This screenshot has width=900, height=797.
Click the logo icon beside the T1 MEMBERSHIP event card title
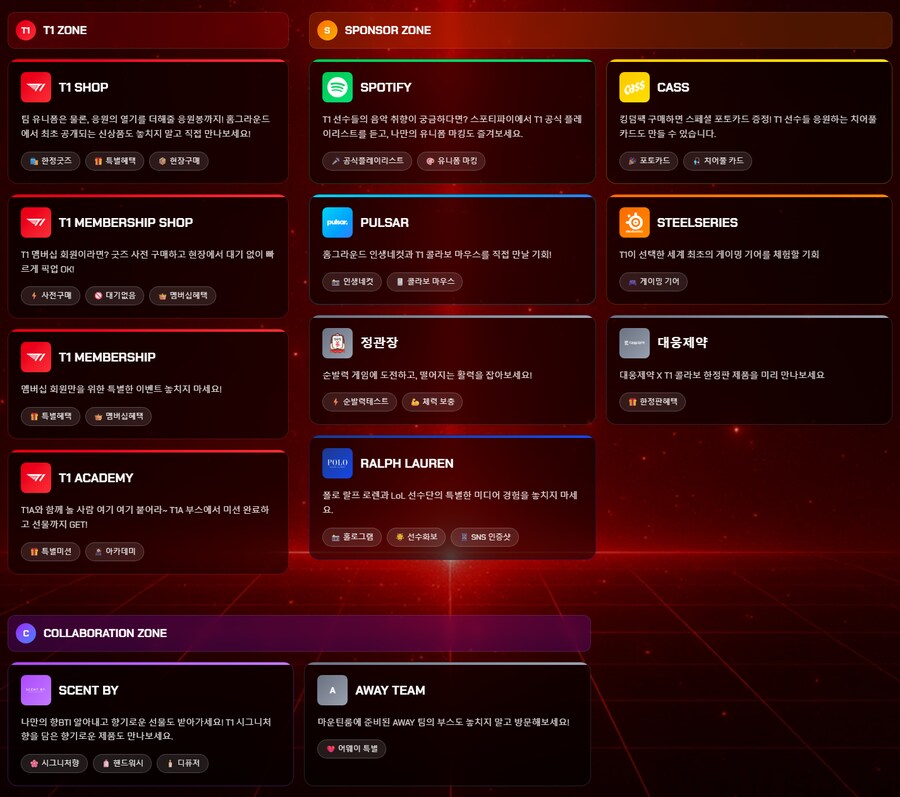coord(36,357)
